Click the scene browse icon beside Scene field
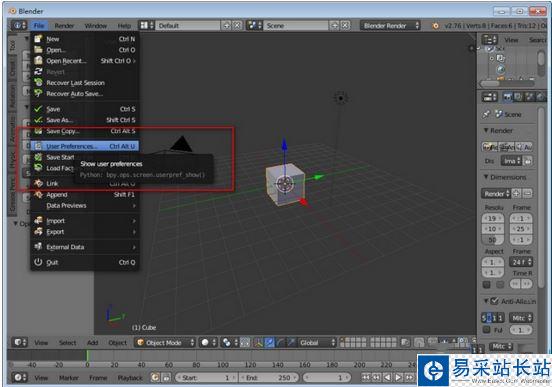The width and height of the screenshot is (552, 387). point(255,26)
